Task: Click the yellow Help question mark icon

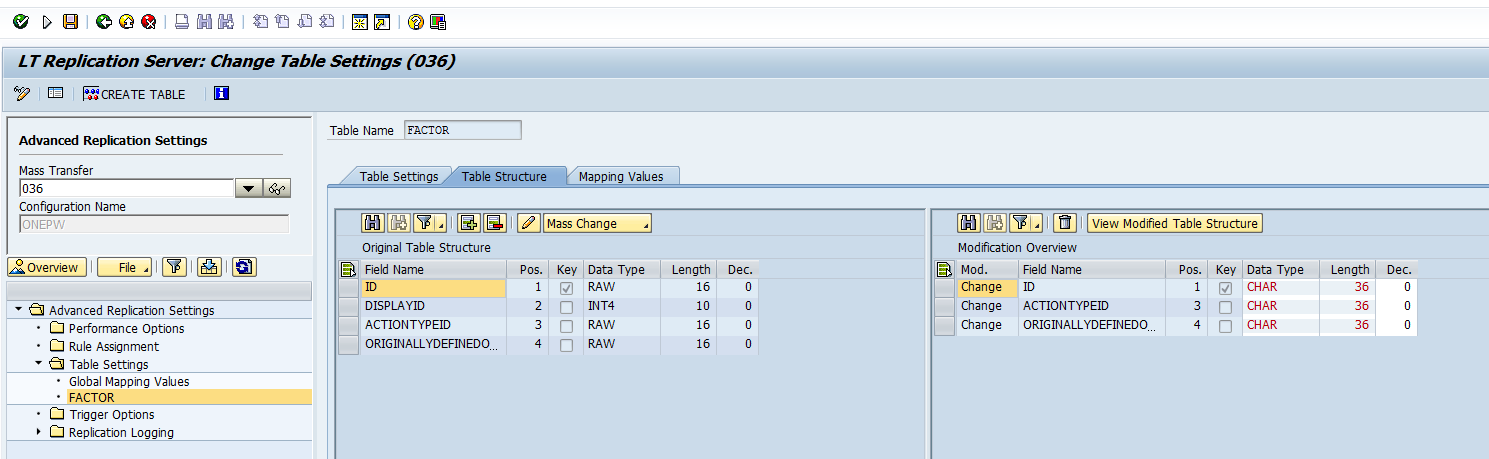Action: click(415, 21)
